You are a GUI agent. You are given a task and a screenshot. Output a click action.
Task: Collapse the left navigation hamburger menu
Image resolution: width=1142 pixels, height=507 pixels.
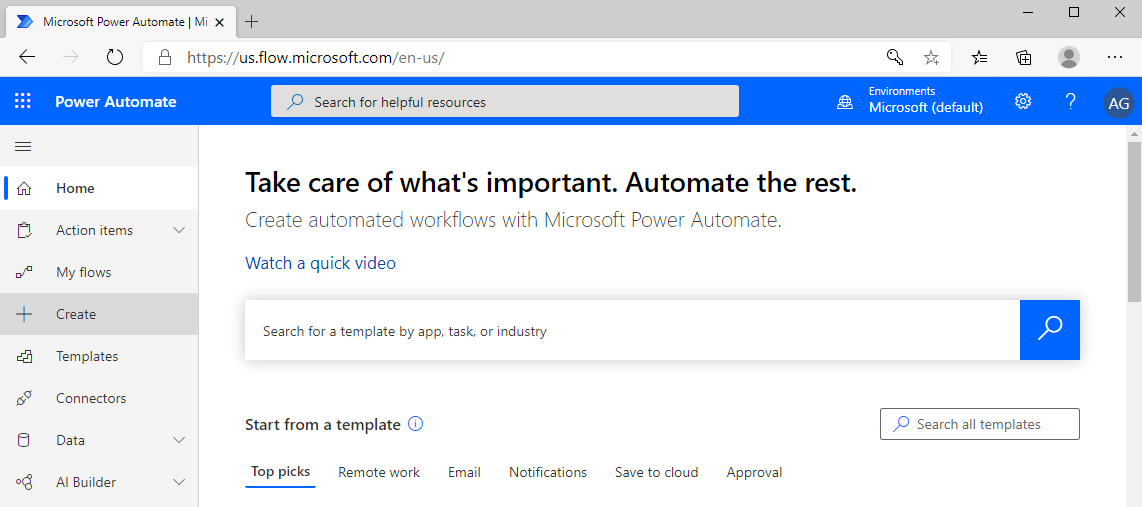coord(23,146)
